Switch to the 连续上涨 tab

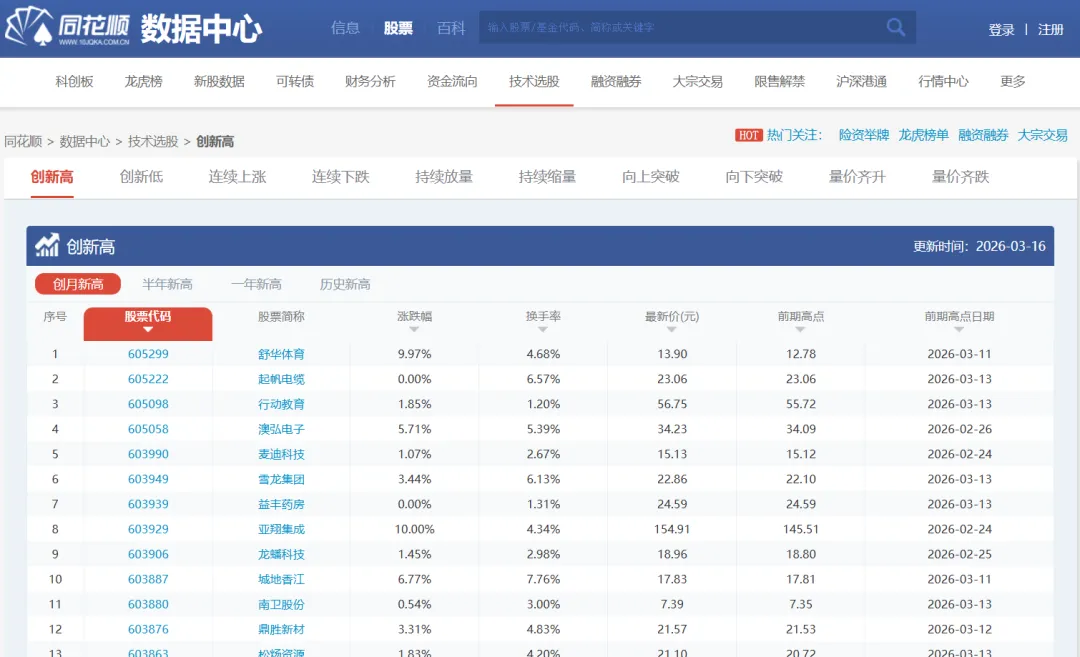tap(237, 177)
